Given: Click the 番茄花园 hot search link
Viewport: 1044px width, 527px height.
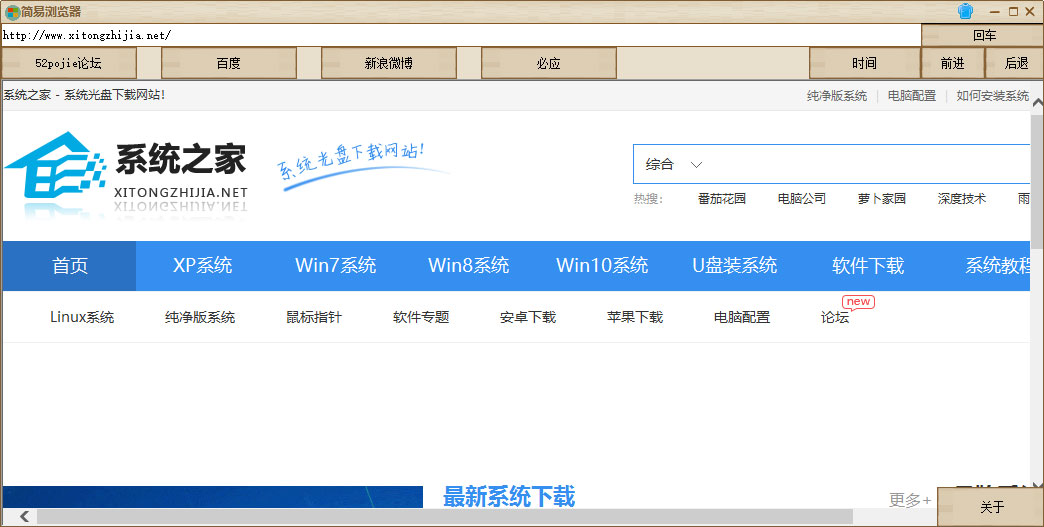Looking at the screenshot, I should [x=721, y=198].
